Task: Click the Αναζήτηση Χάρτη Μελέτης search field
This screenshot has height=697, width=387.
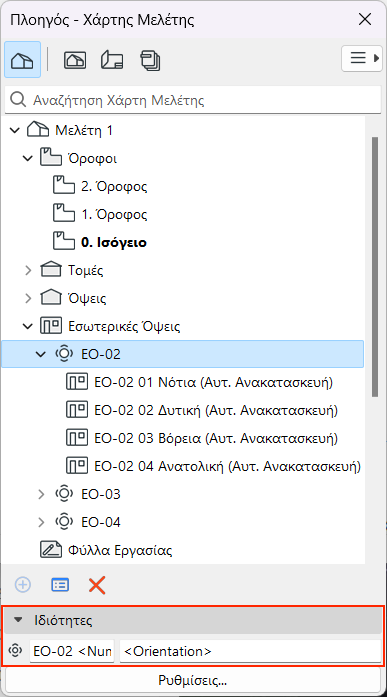Action: tap(193, 100)
